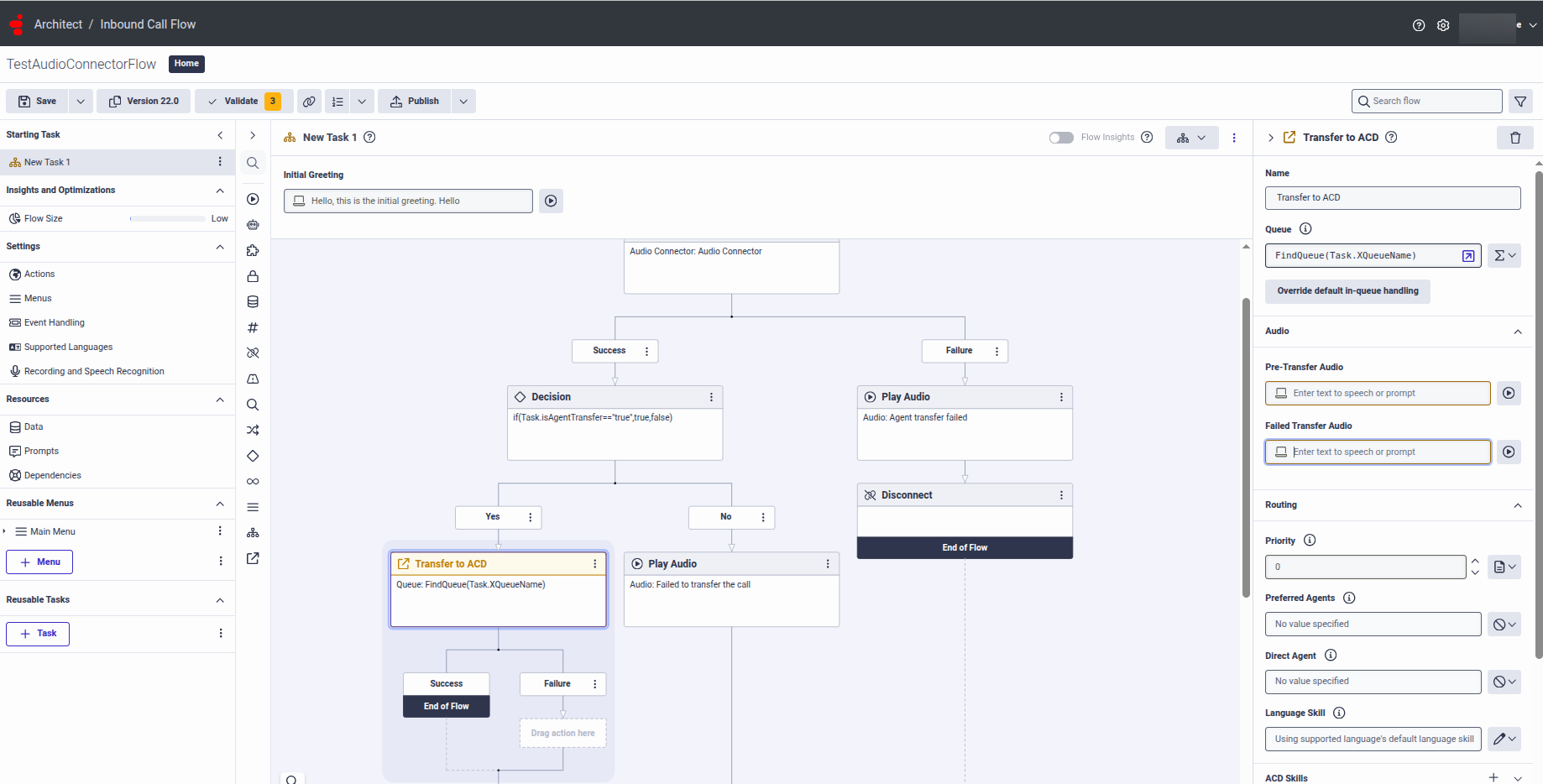Viewport: 1543px width, 784px height.
Task: Click the Data database icon in toolbox
Action: tap(253, 302)
